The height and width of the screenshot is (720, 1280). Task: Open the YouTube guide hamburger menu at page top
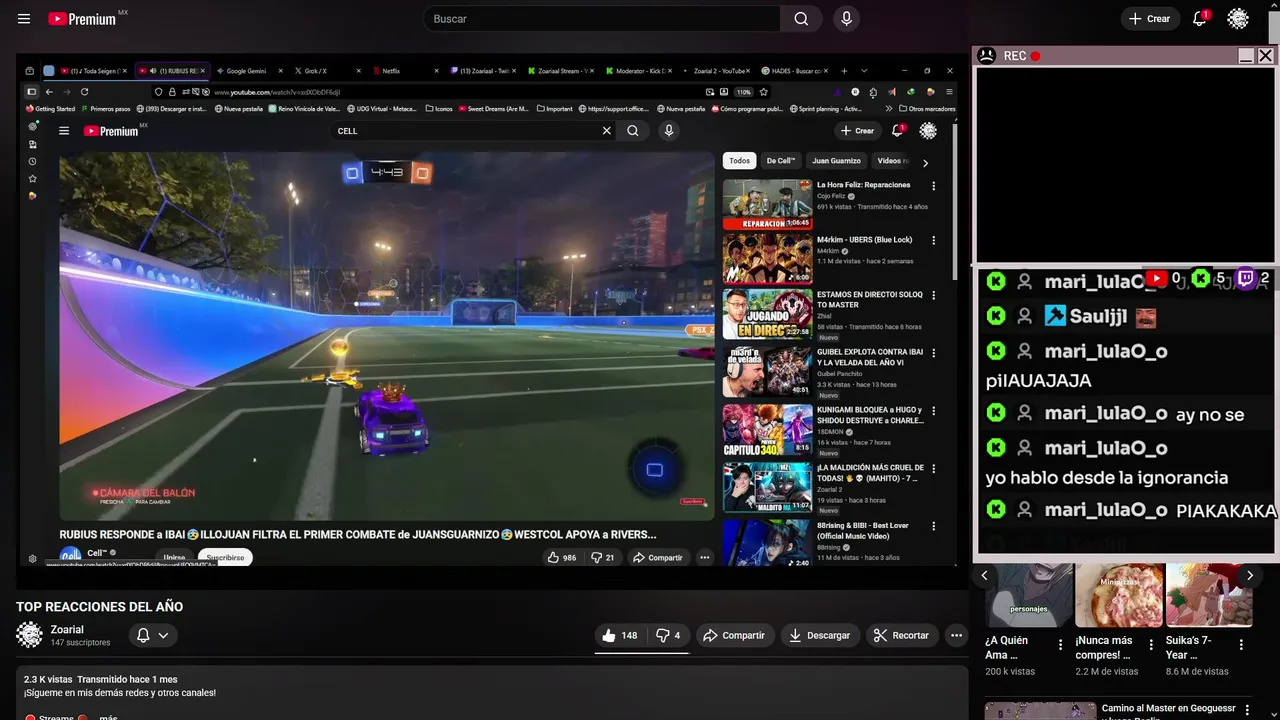point(24,19)
